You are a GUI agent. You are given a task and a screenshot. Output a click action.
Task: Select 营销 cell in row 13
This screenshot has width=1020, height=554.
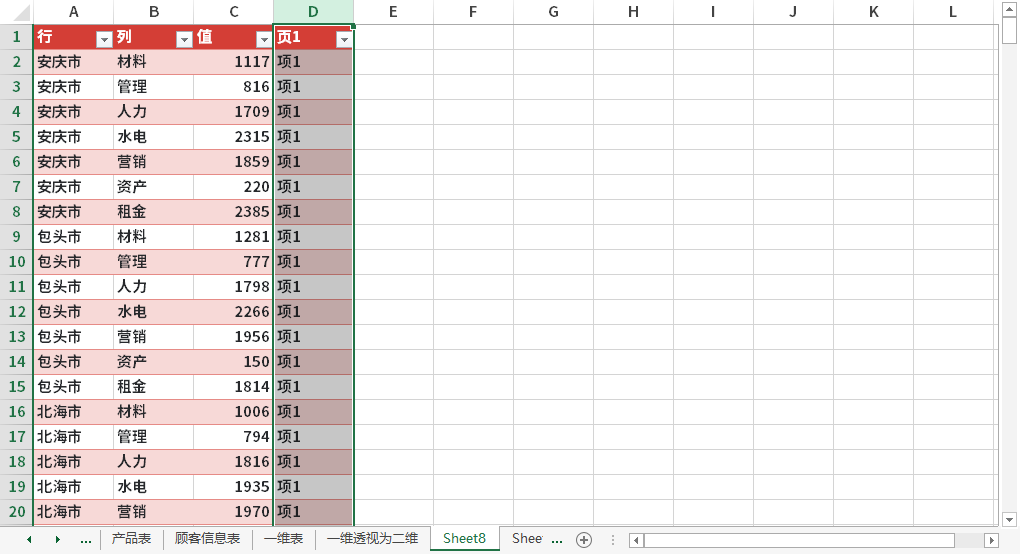click(154, 337)
